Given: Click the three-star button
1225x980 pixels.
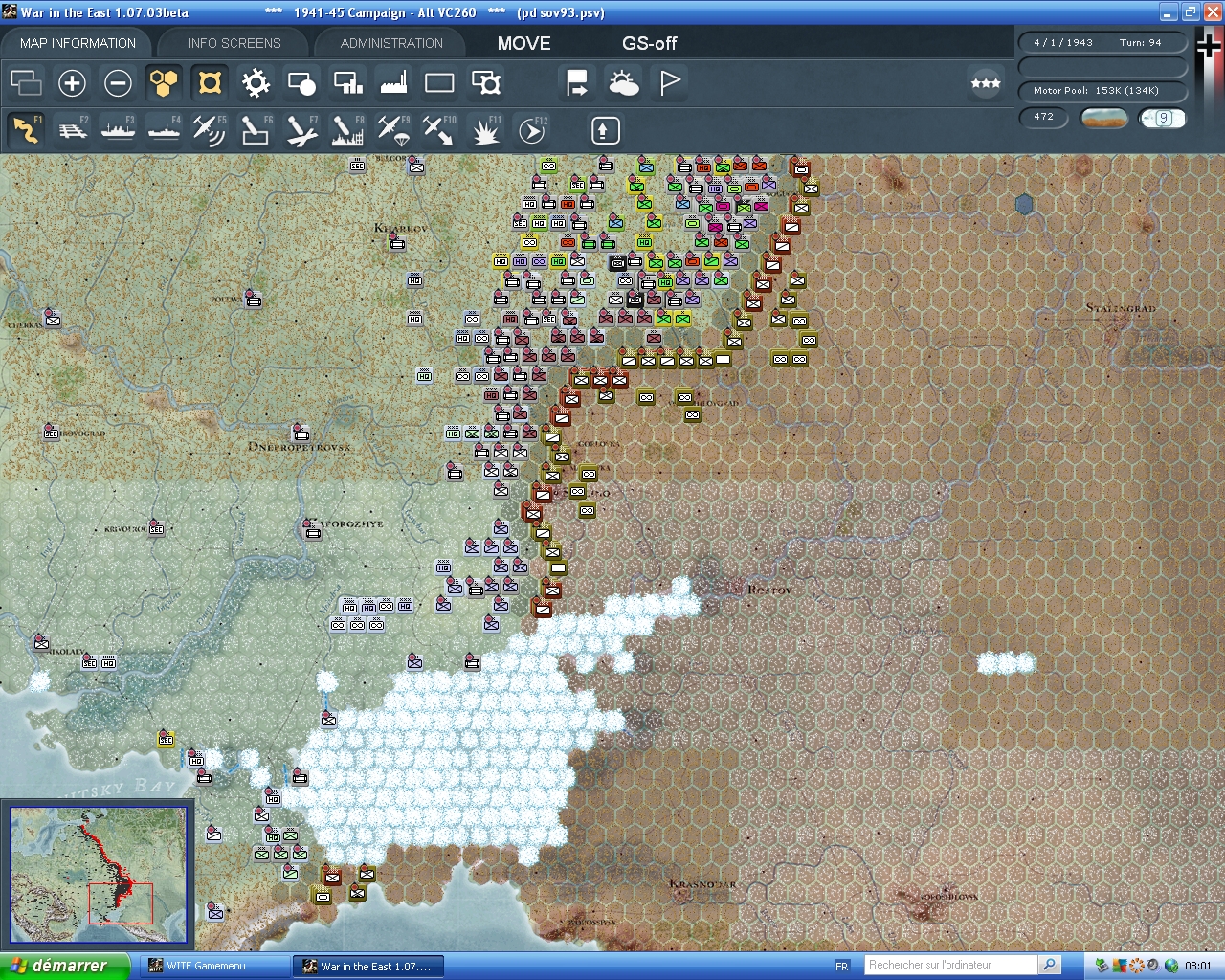Looking at the screenshot, I should [986, 83].
